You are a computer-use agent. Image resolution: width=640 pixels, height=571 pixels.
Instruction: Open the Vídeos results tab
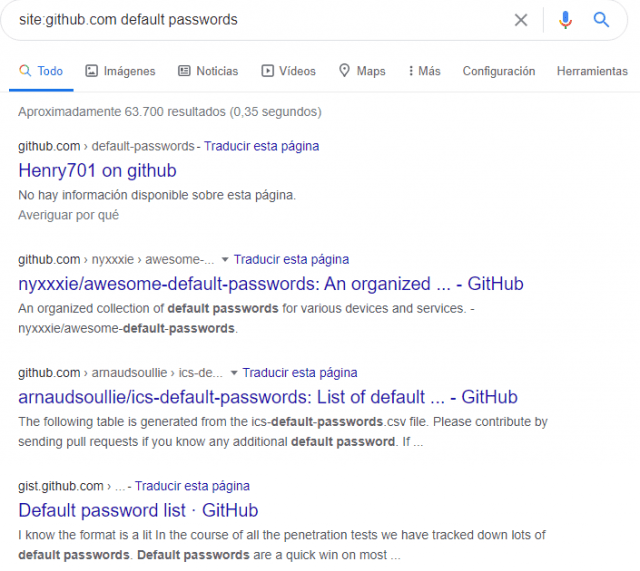click(x=288, y=71)
